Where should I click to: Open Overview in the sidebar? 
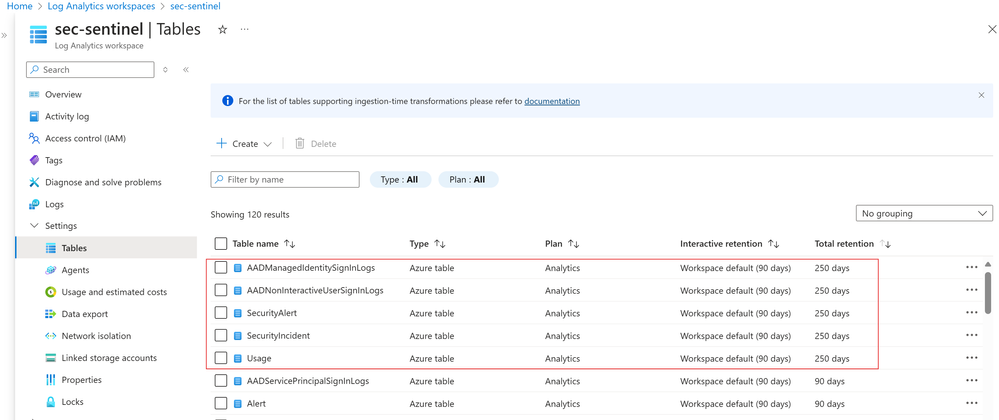(x=63, y=94)
